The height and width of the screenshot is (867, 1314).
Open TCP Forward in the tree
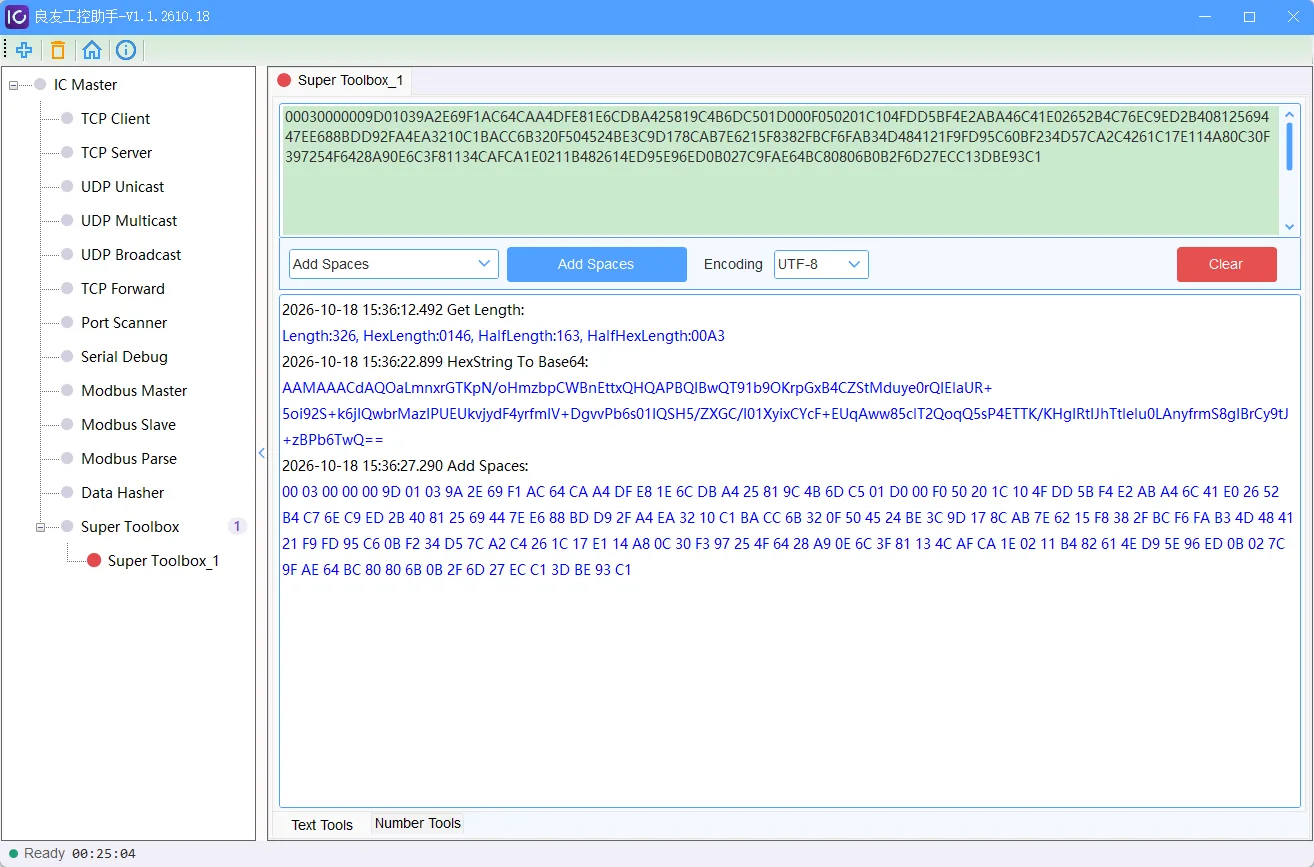[x=122, y=289]
